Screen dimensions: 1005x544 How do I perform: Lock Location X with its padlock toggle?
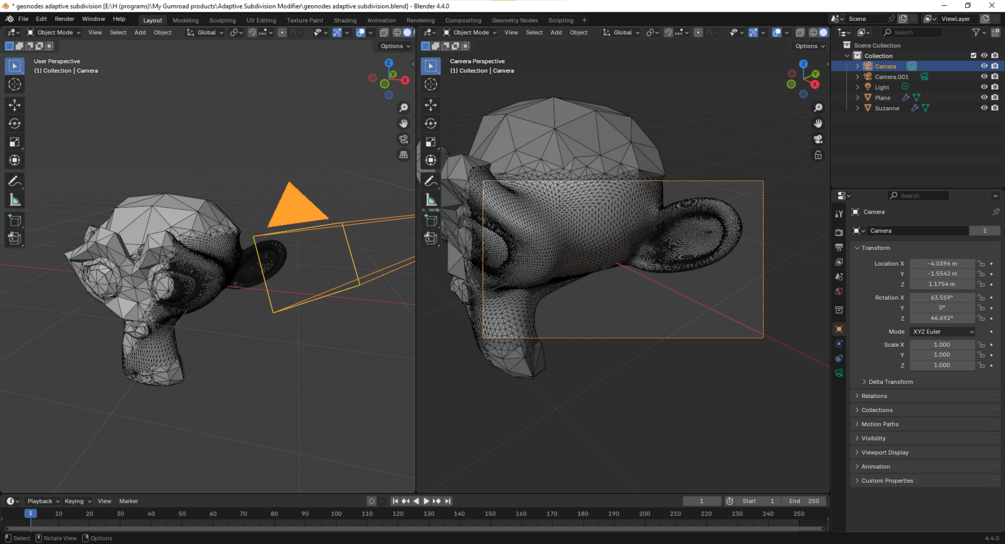pyautogui.click(x=981, y=263)
